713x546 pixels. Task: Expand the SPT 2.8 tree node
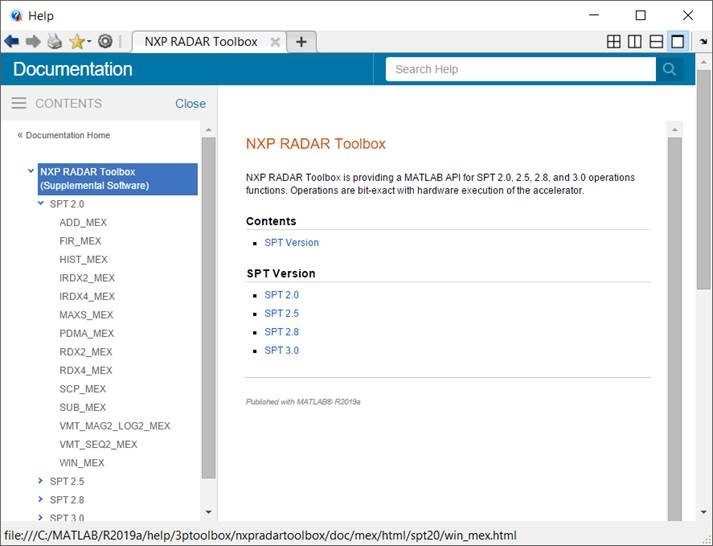click(x=40, y=499)
